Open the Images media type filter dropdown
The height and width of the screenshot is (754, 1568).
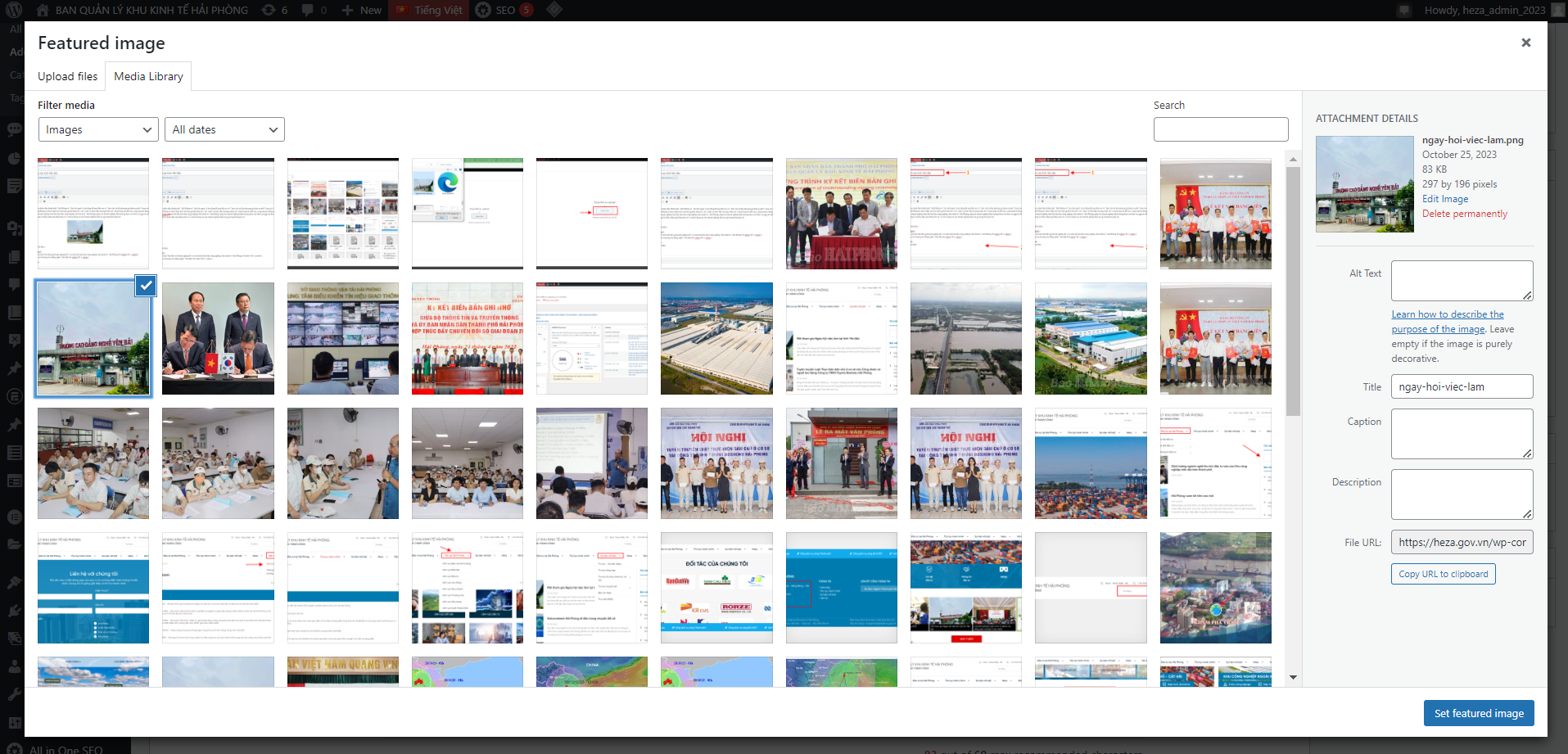pos(98,129)
